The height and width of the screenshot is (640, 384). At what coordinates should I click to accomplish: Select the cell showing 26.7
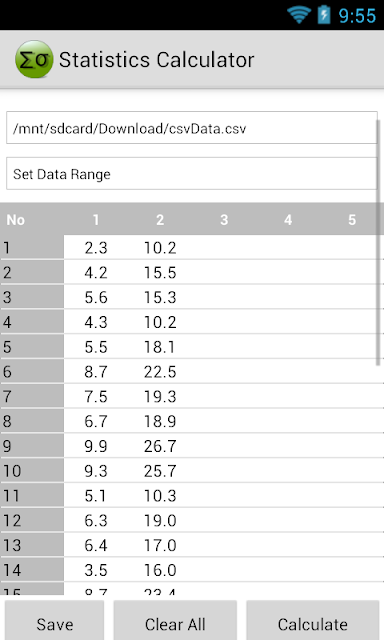pos(160,446)
